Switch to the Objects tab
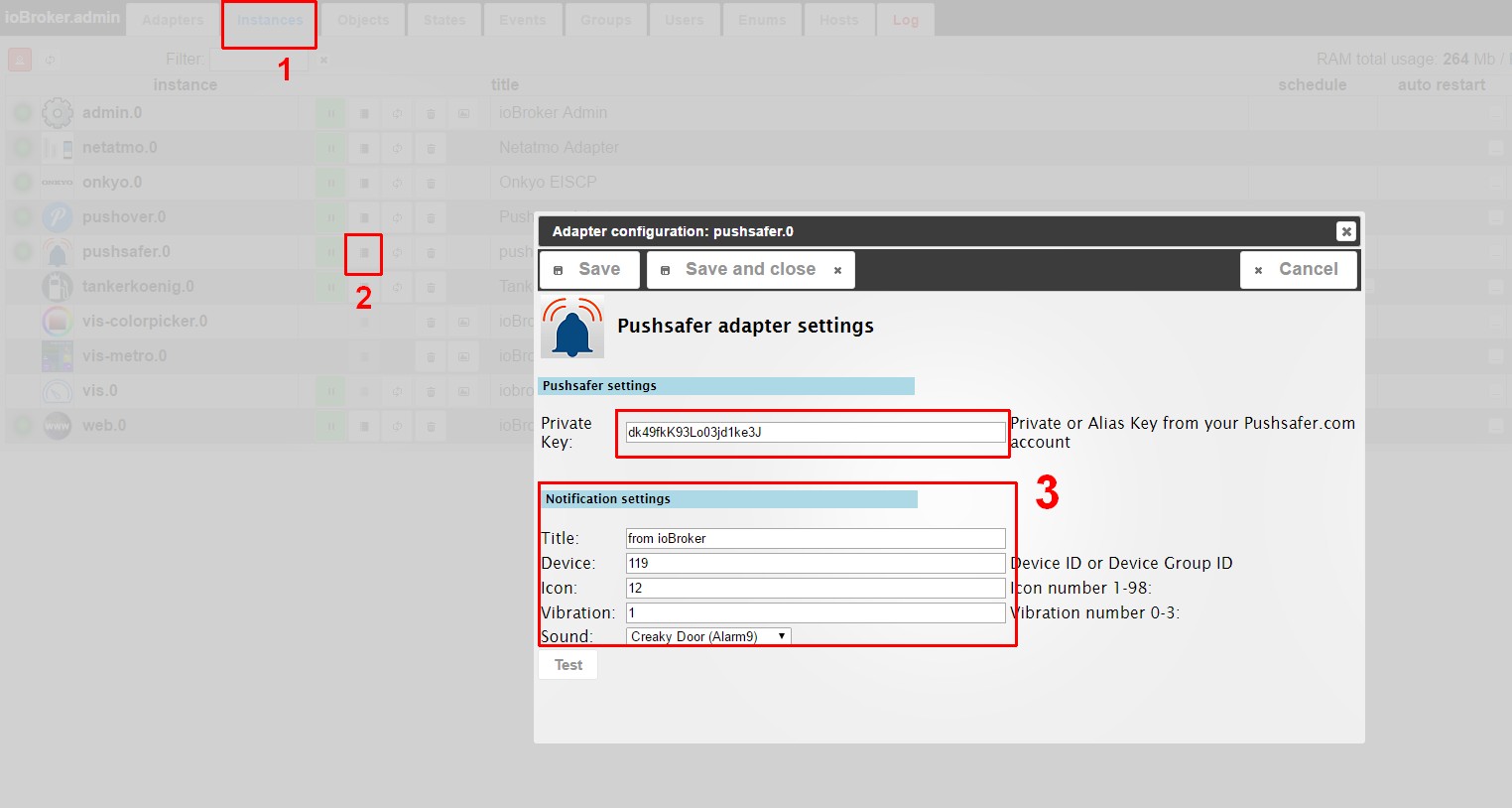This screenshot has height=808, width=1512. [x=363, y=20]
